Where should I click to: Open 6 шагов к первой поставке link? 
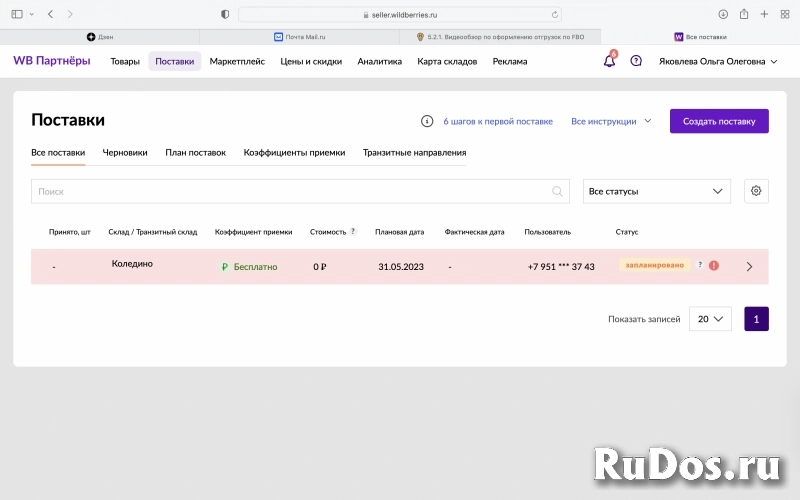[x=498, y=121]
